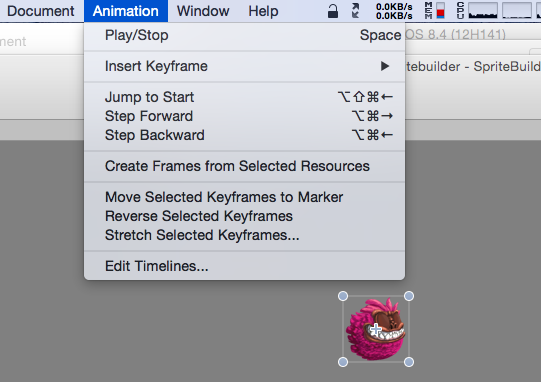541x382 pixels.
Task: Open Edit Timelines dialog
Action: click(245, 266)
